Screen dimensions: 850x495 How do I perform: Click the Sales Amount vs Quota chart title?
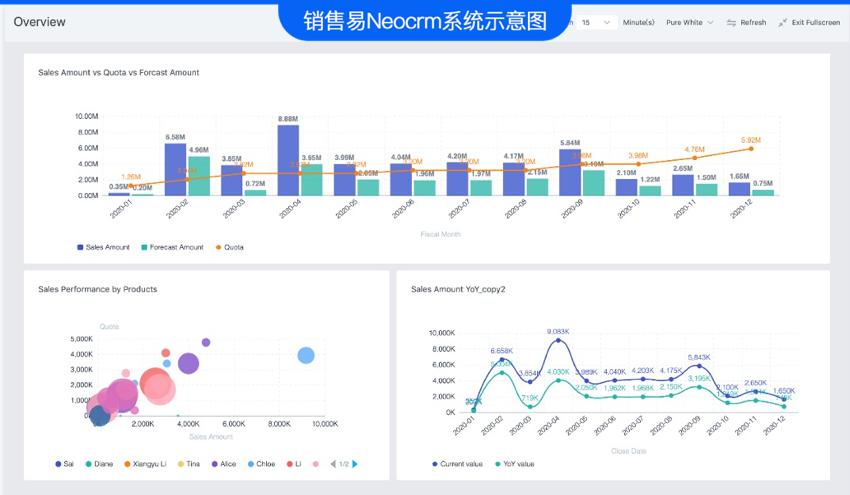click(119, 73)
